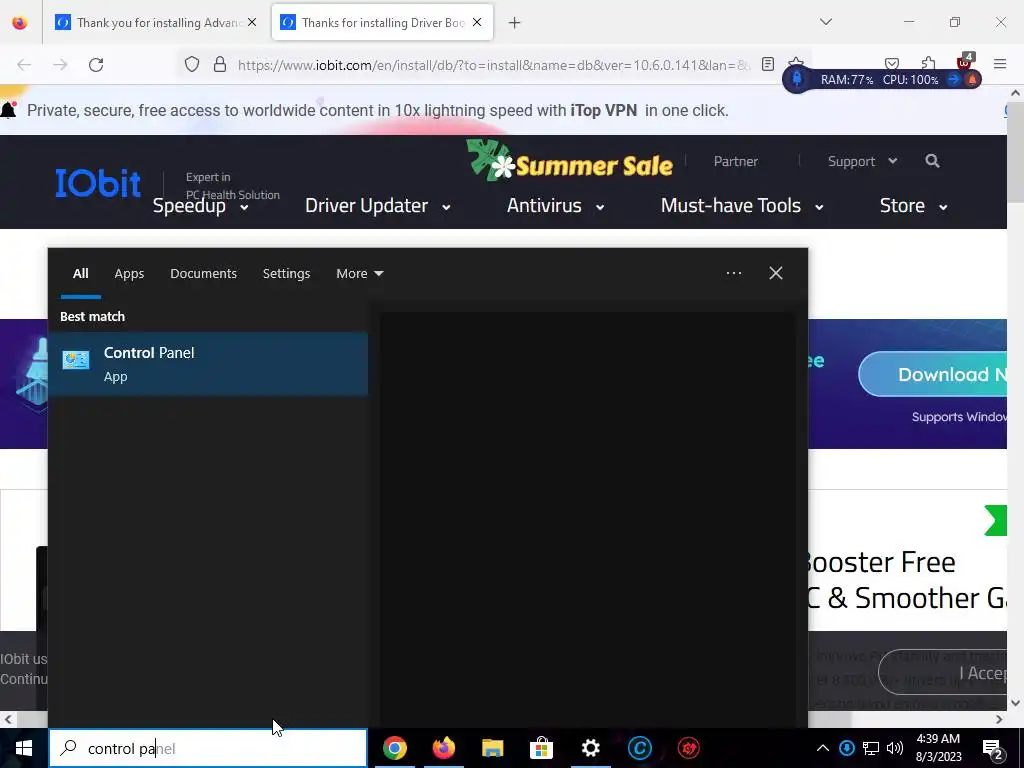Open the Firefox extensions puzzle icon
Screen dimensions: 1024x768
tap(928, 63)
